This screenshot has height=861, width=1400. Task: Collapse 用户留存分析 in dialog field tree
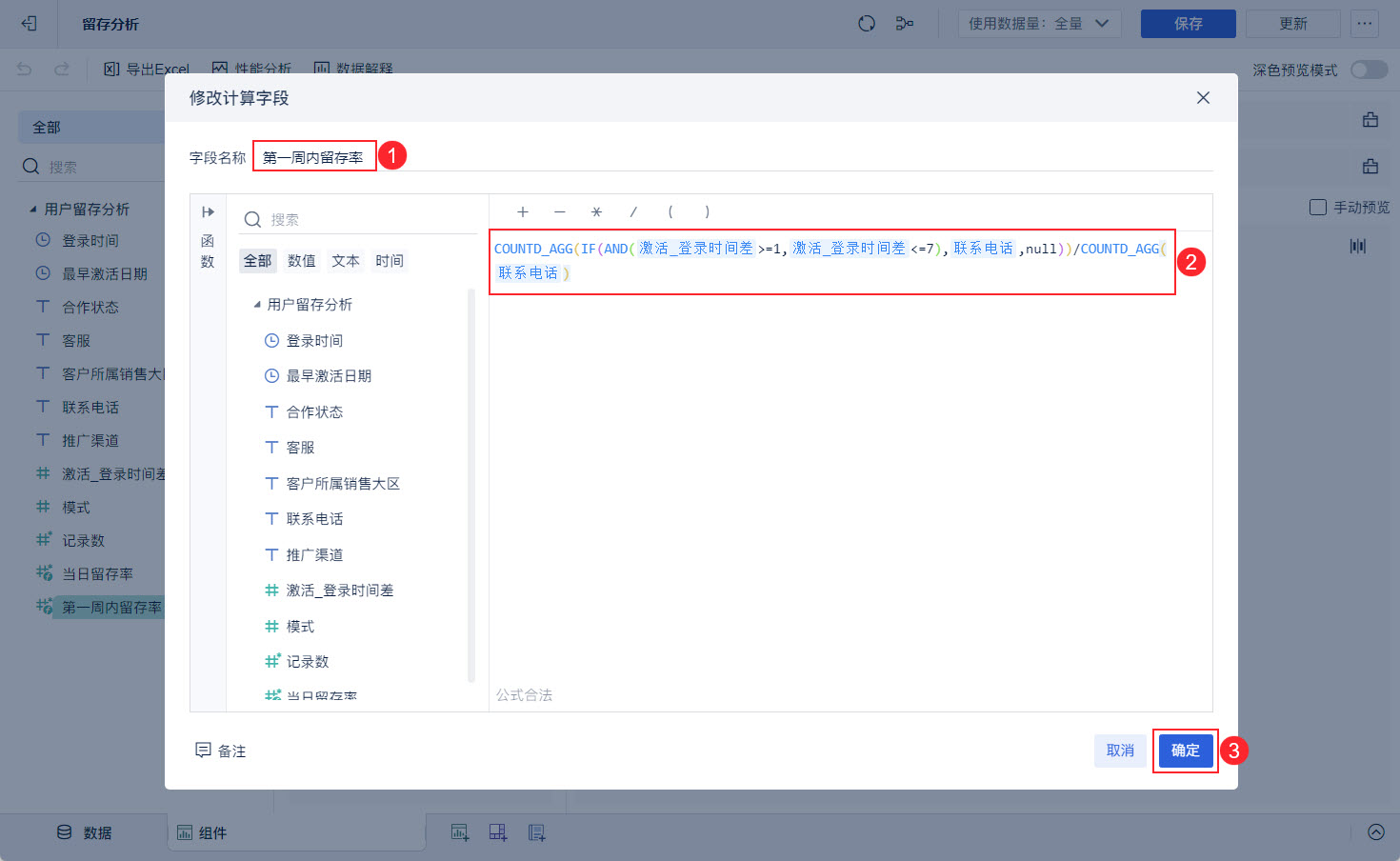(x=257, y=305)
